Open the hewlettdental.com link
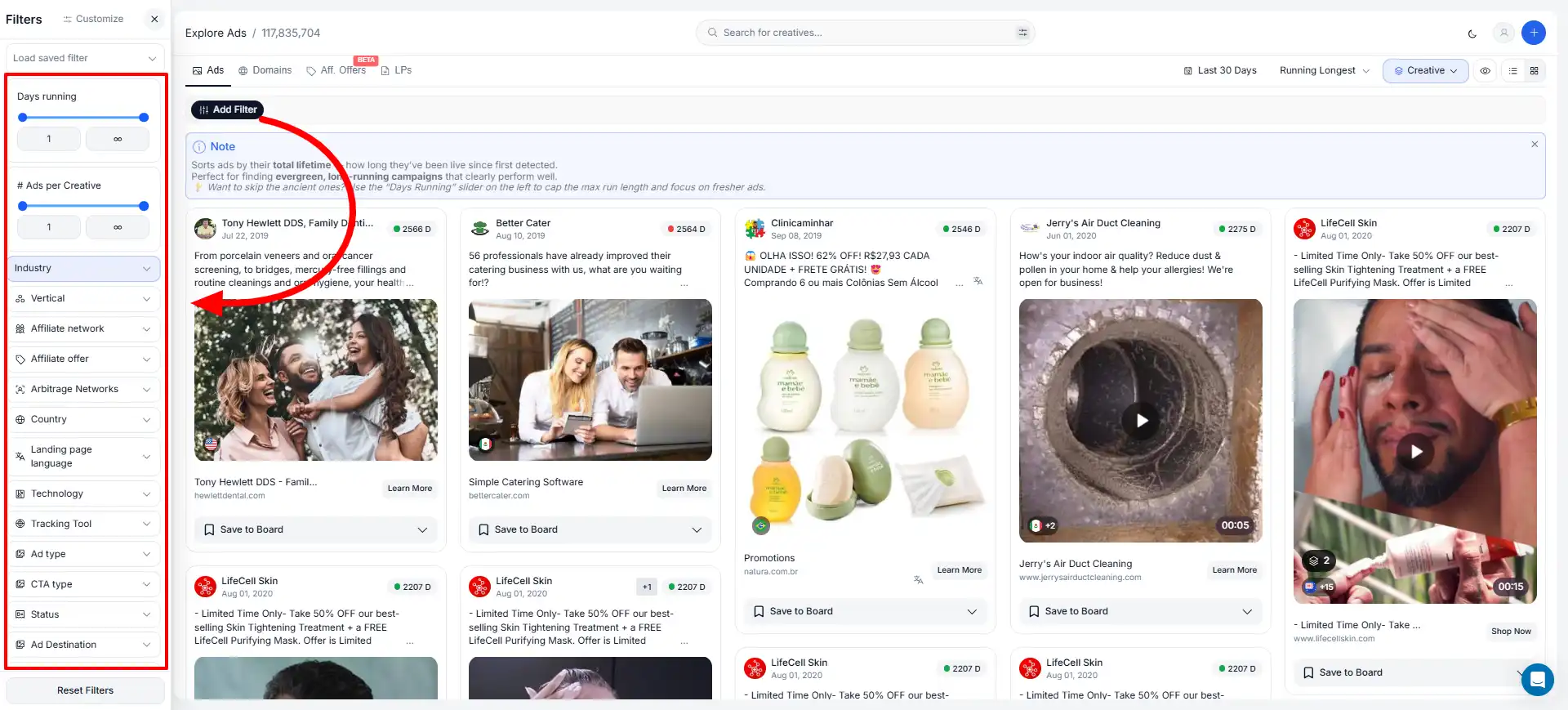This screenshot has height=710, width=1568. tap(229, 495)
